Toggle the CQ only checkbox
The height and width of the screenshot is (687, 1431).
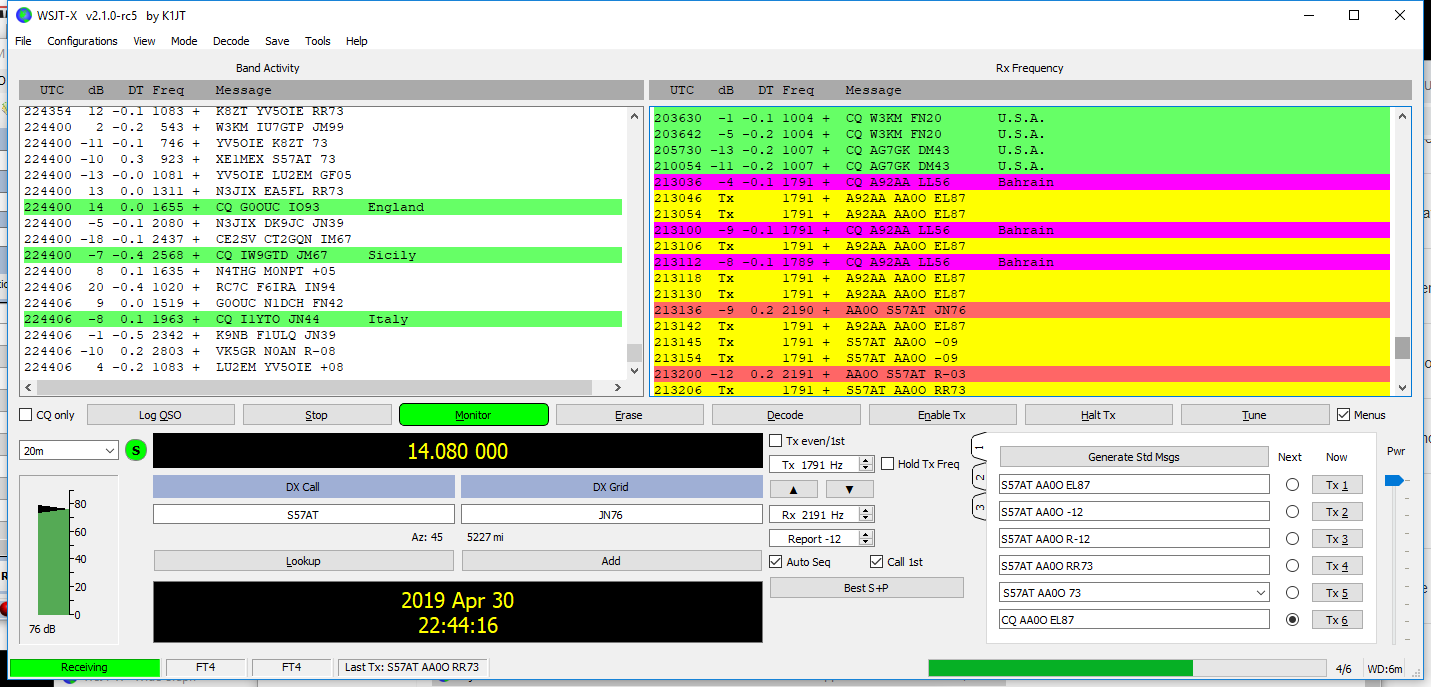click(26, 415)
